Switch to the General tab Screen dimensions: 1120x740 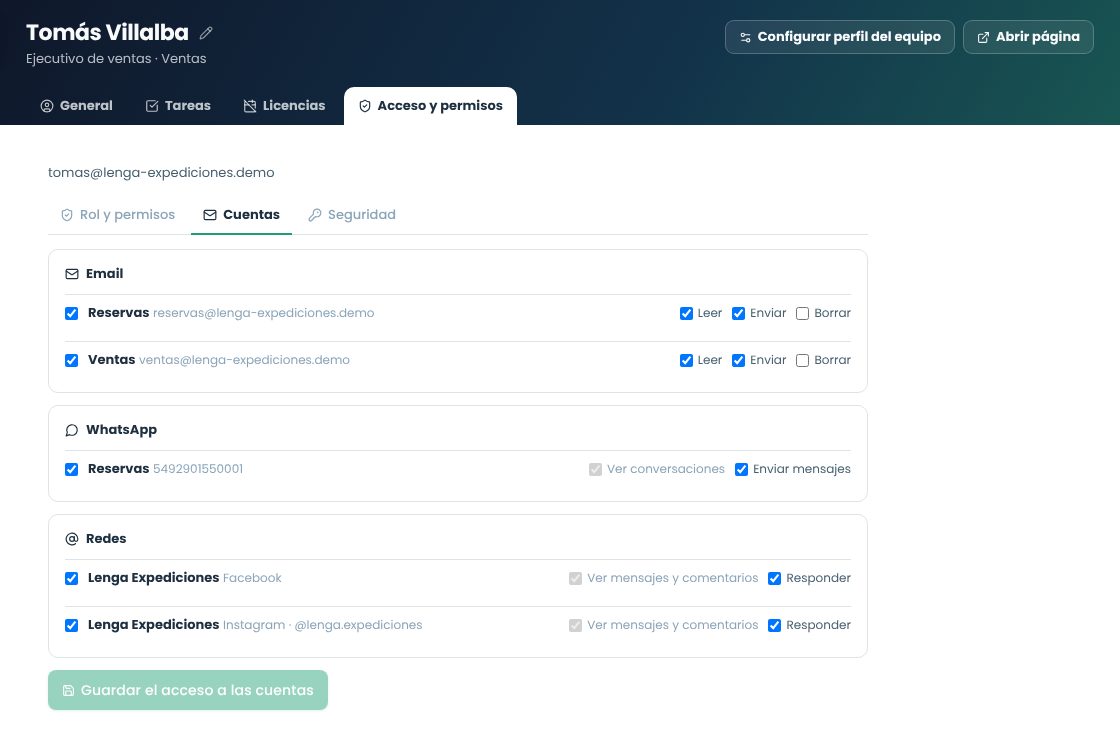76,106
